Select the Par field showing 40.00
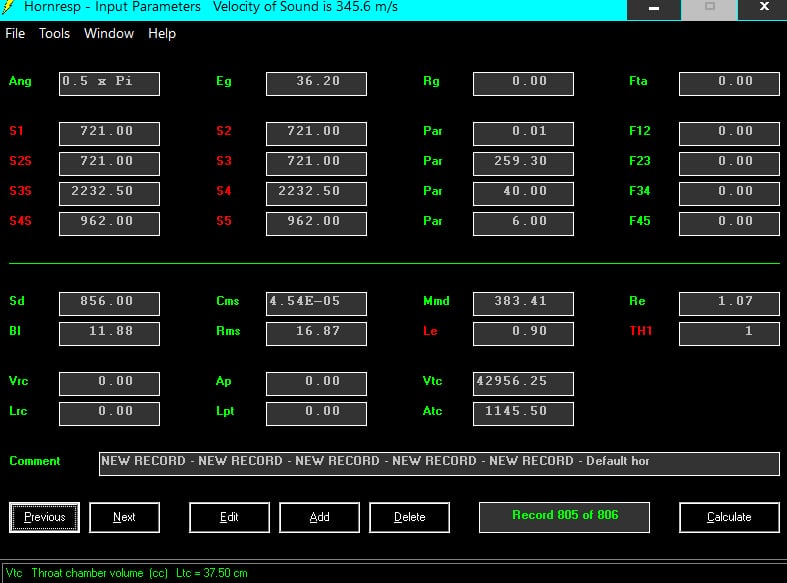 point(523,194)
